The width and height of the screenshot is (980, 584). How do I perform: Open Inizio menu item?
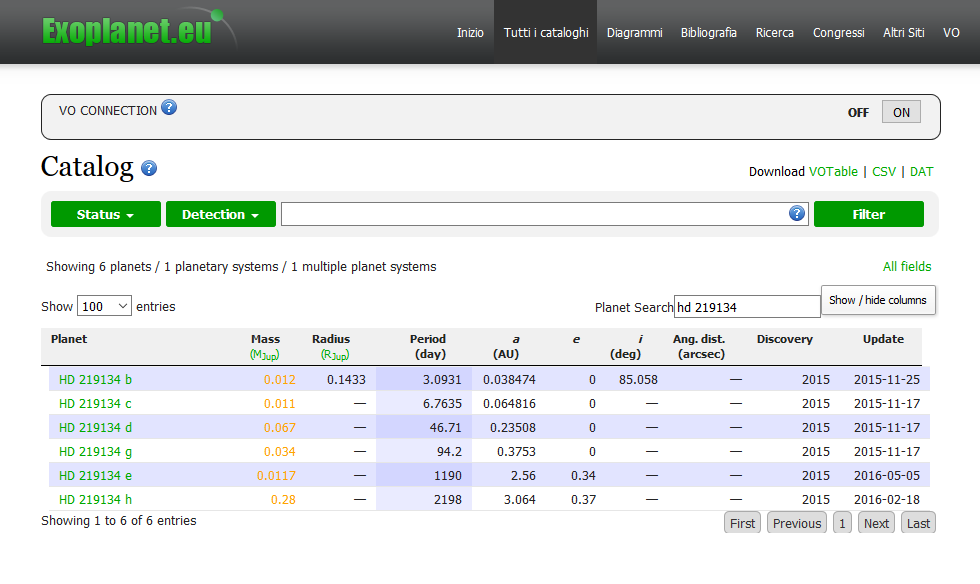coord(470,33)
